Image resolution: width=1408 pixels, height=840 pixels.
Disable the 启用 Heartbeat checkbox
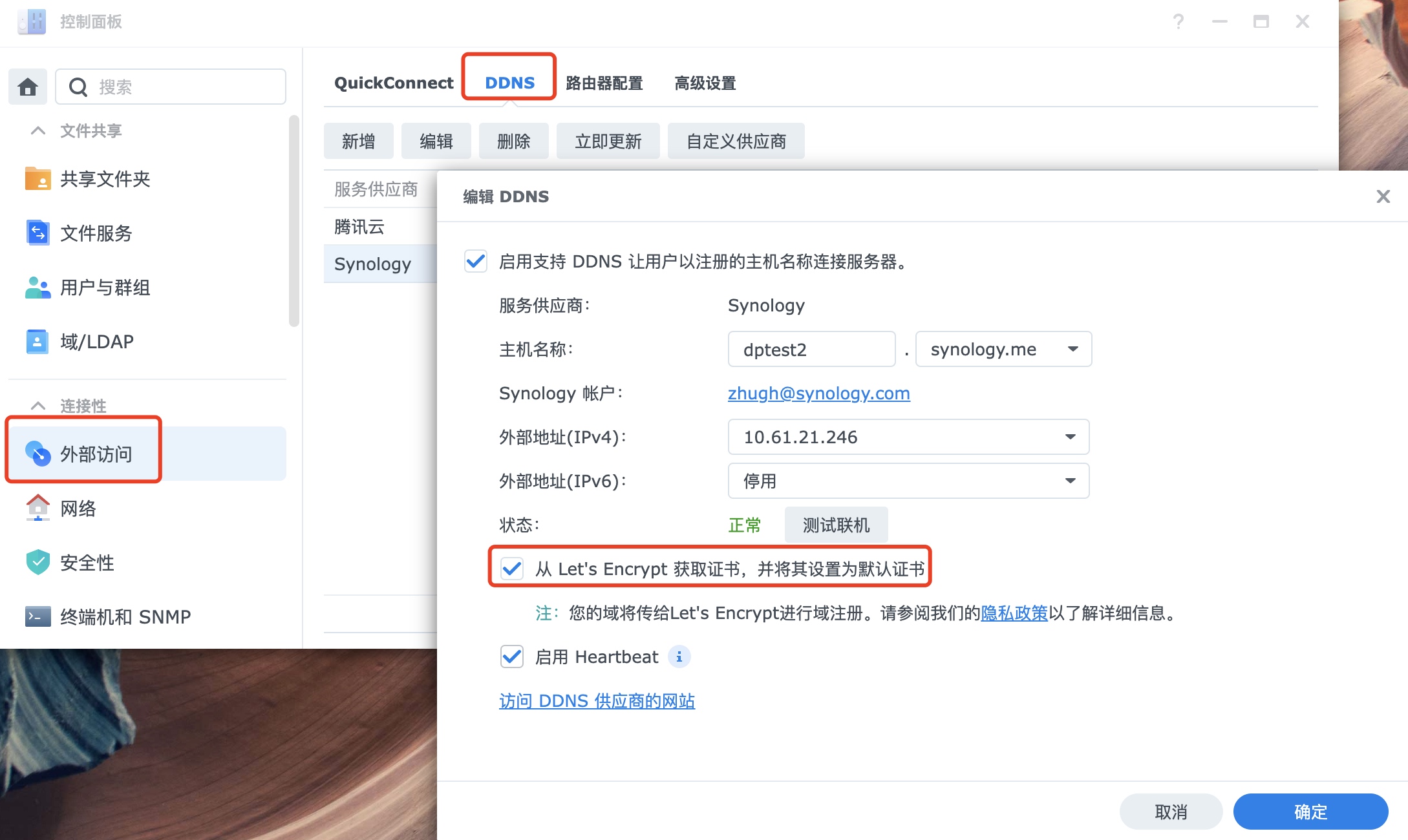point(511,656)
